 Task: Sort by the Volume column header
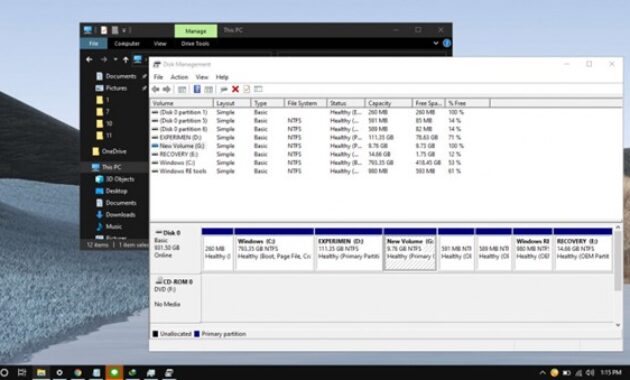point(182,103)
